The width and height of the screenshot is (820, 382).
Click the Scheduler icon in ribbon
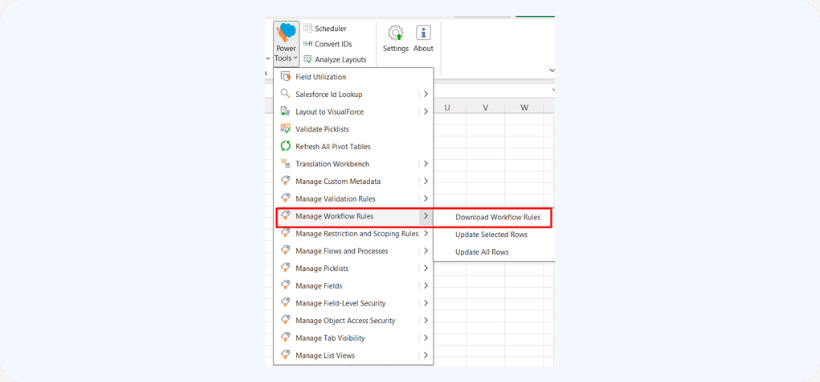coord(308,28)
